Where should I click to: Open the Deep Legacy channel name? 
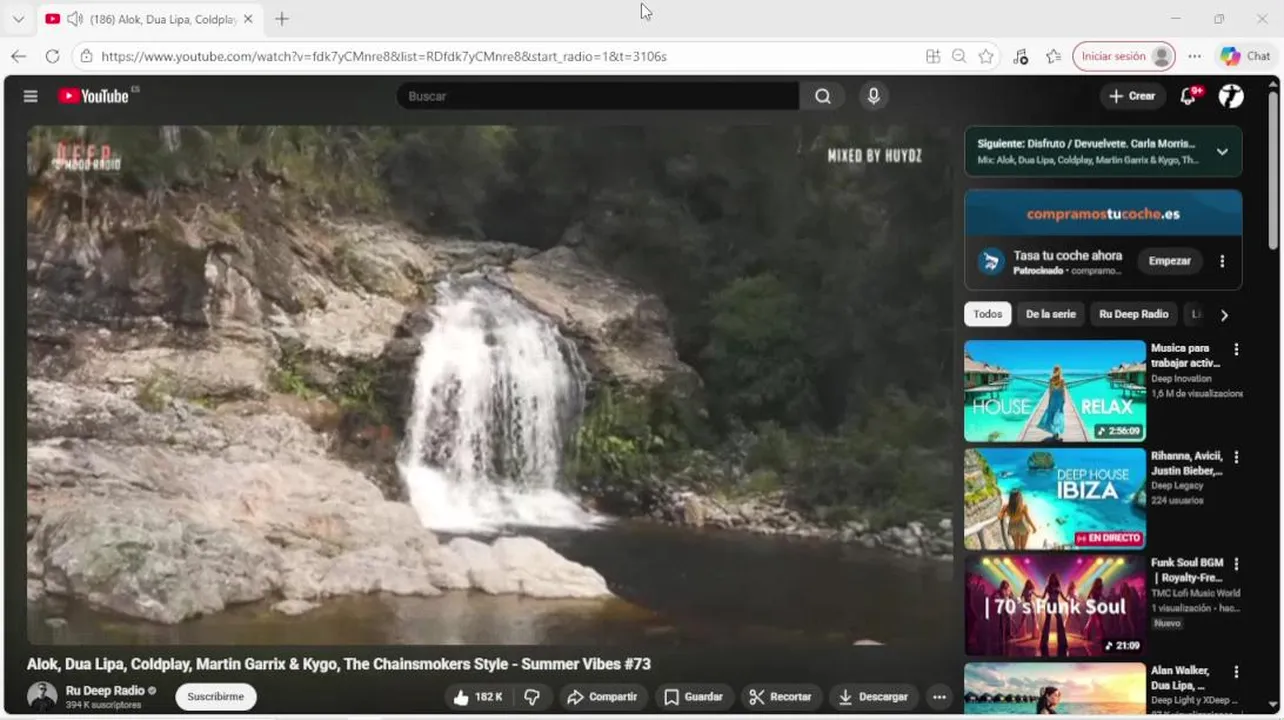click(x=1177, y=486)
